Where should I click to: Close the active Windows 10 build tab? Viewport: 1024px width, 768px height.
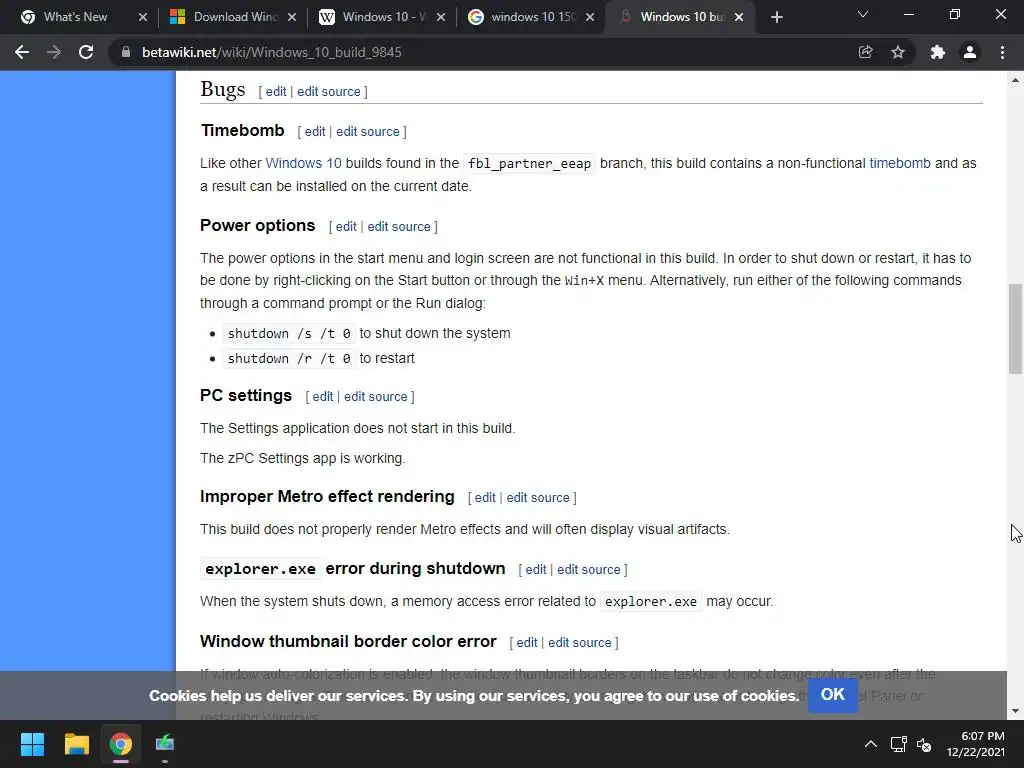coord(739,17)
